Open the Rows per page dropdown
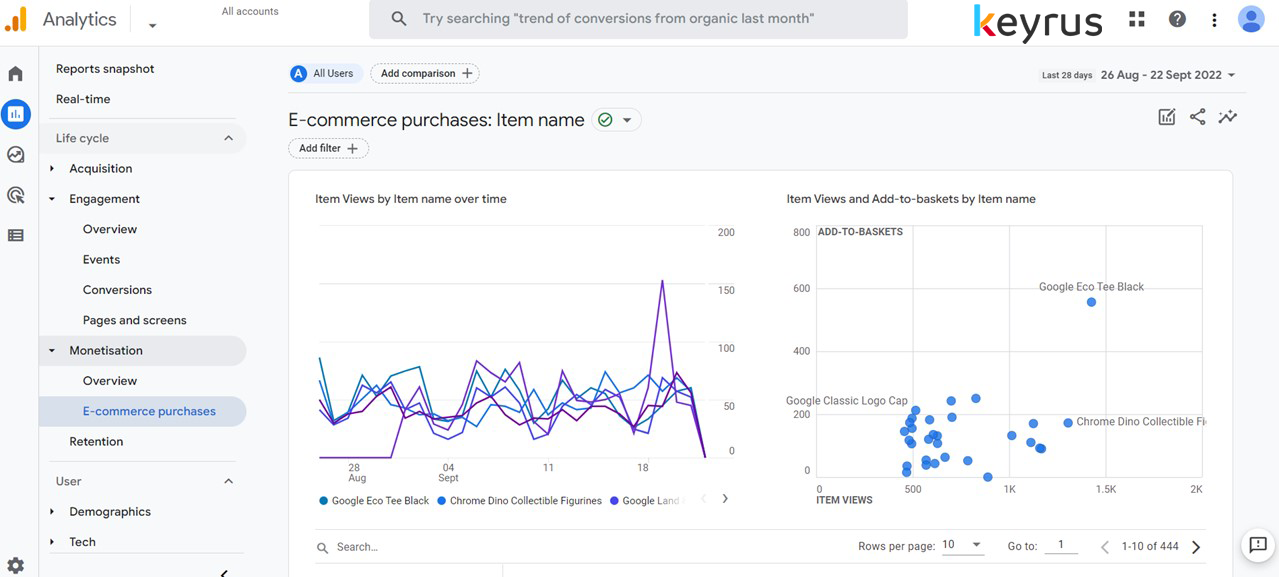1279x577 pixels. click(962, 545)
